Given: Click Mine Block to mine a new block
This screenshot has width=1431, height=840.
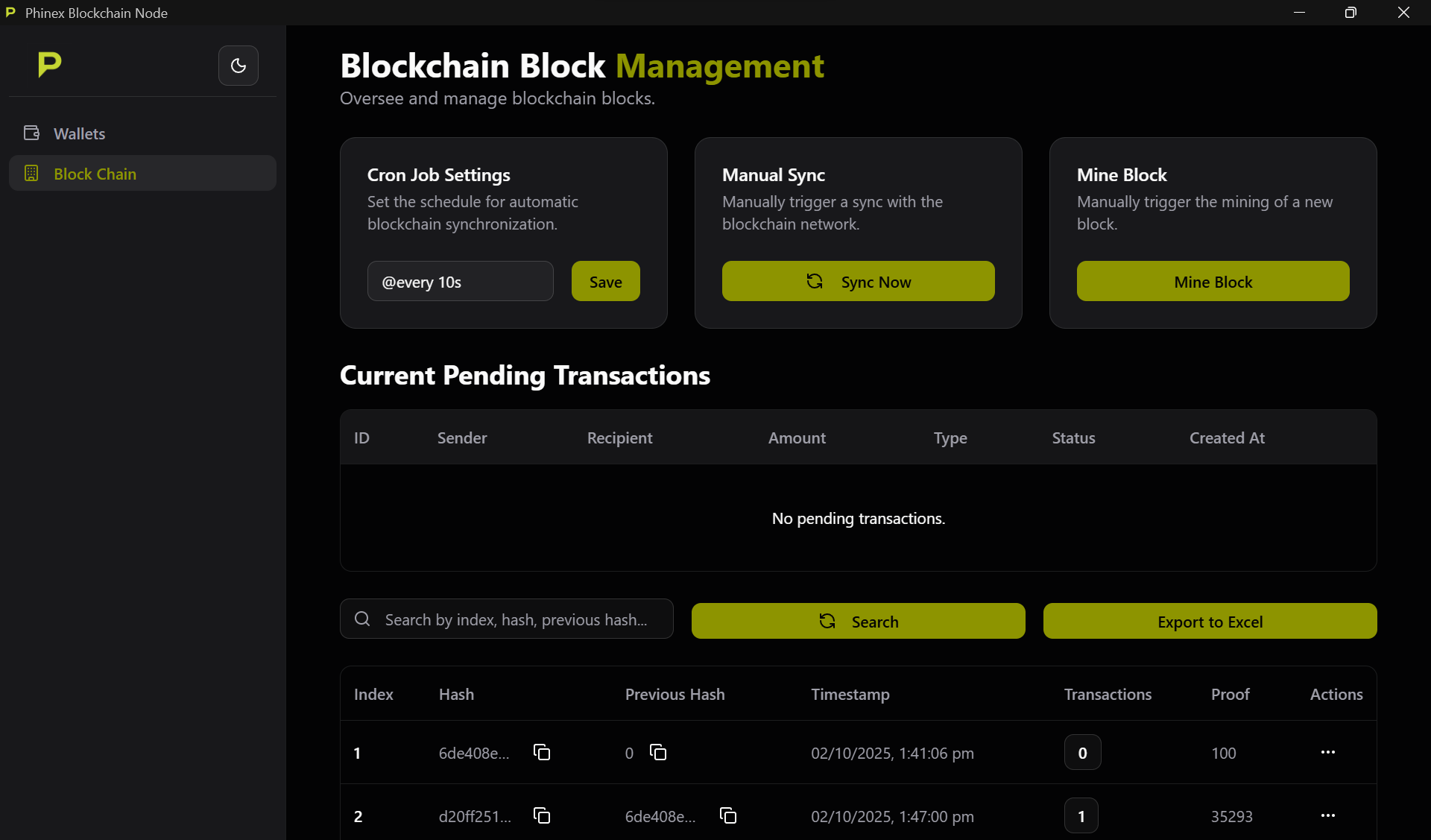Looking at the screenshot, I should point(1212,281).
